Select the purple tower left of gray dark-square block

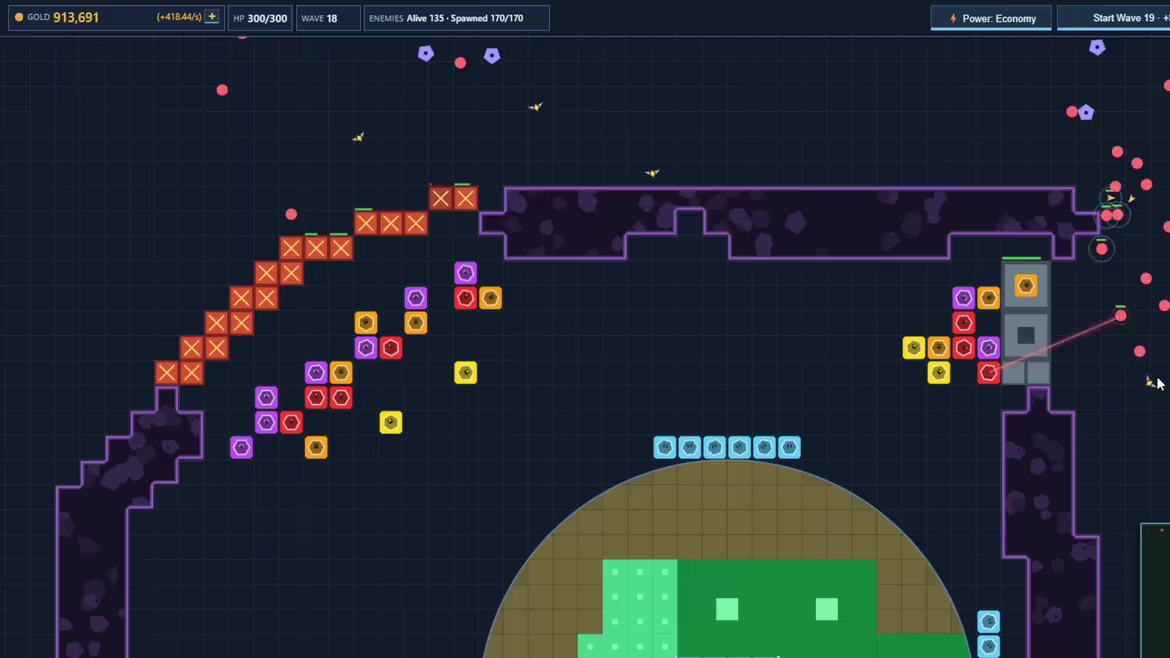coord(989,348)
